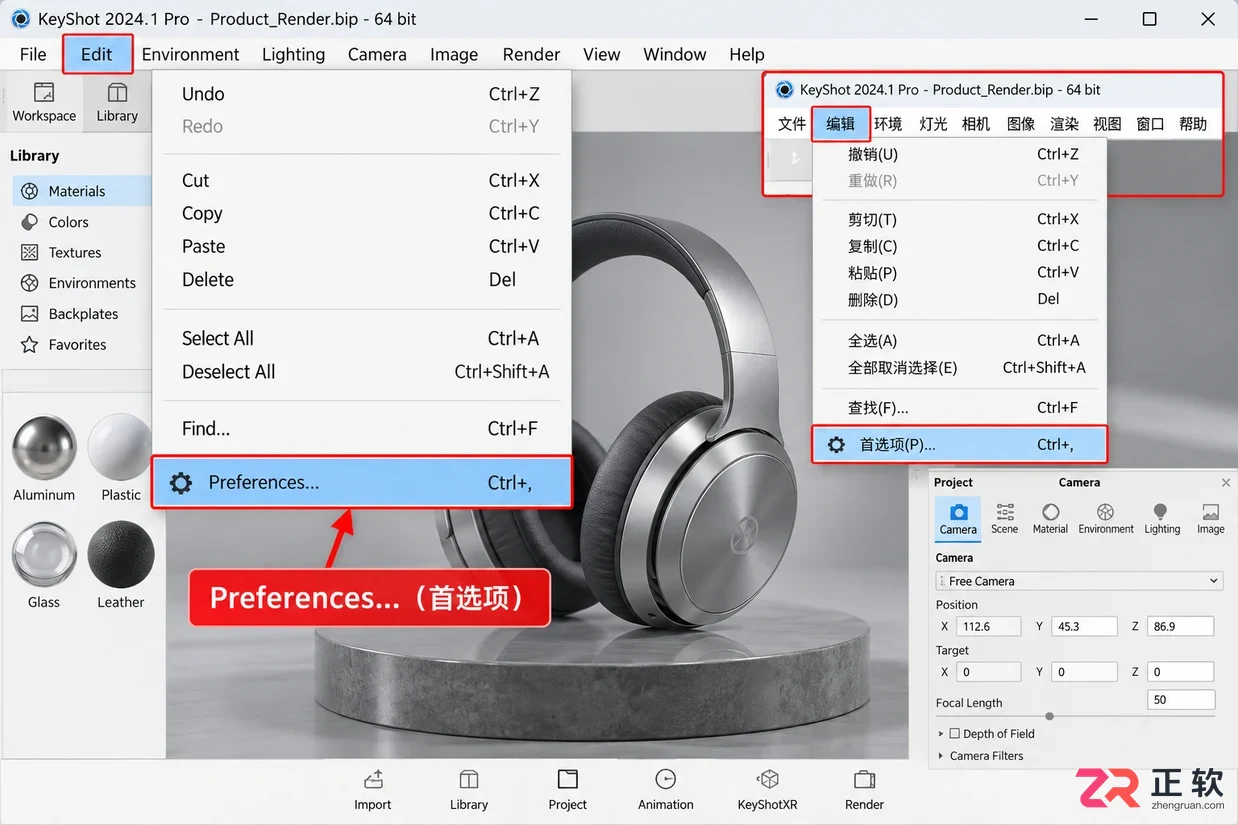Open the Project button in the bottom toolbar
Screen dimensions: 1238x825
point(568,790)
